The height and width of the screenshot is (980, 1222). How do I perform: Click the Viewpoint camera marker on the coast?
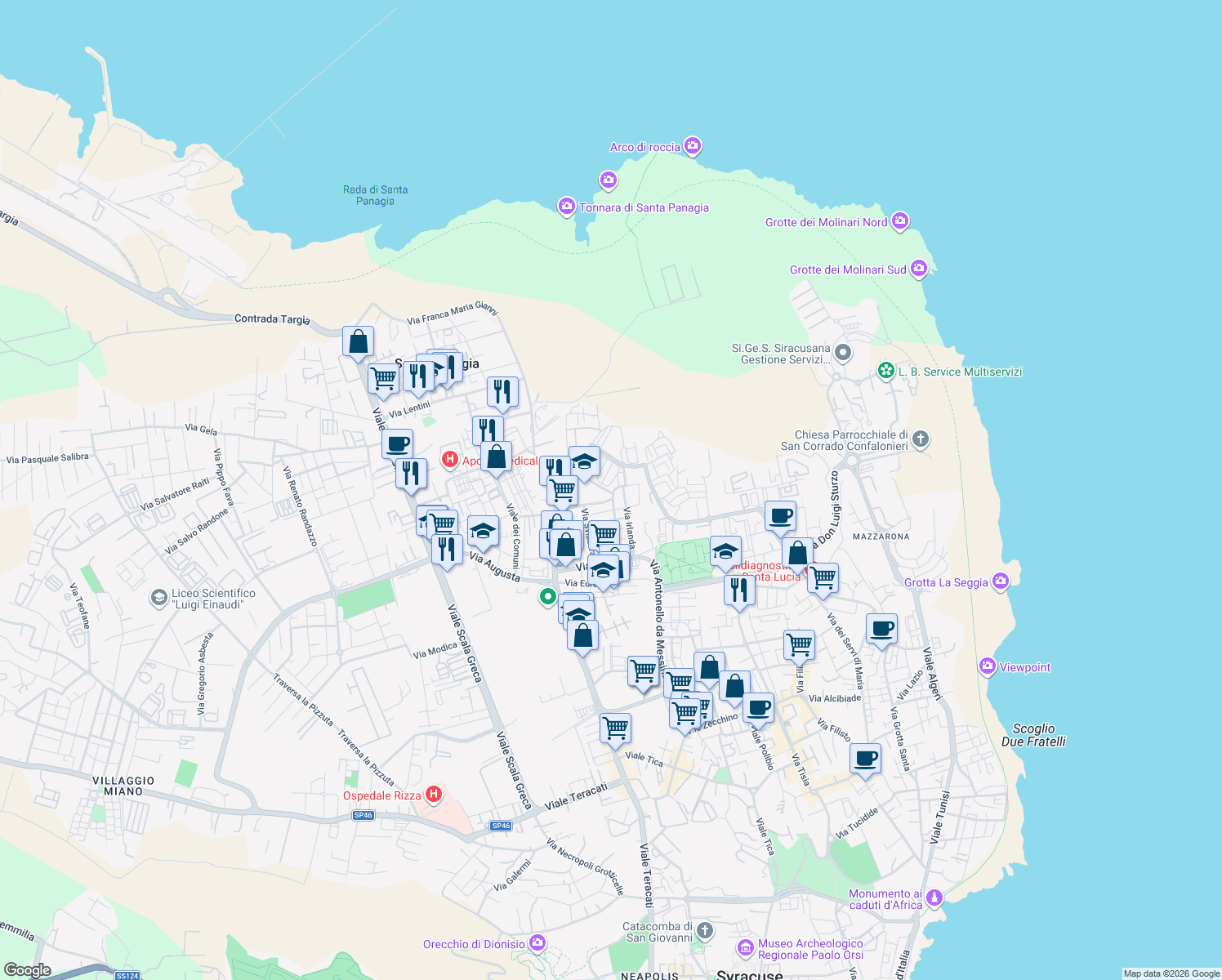click(987, 666)
